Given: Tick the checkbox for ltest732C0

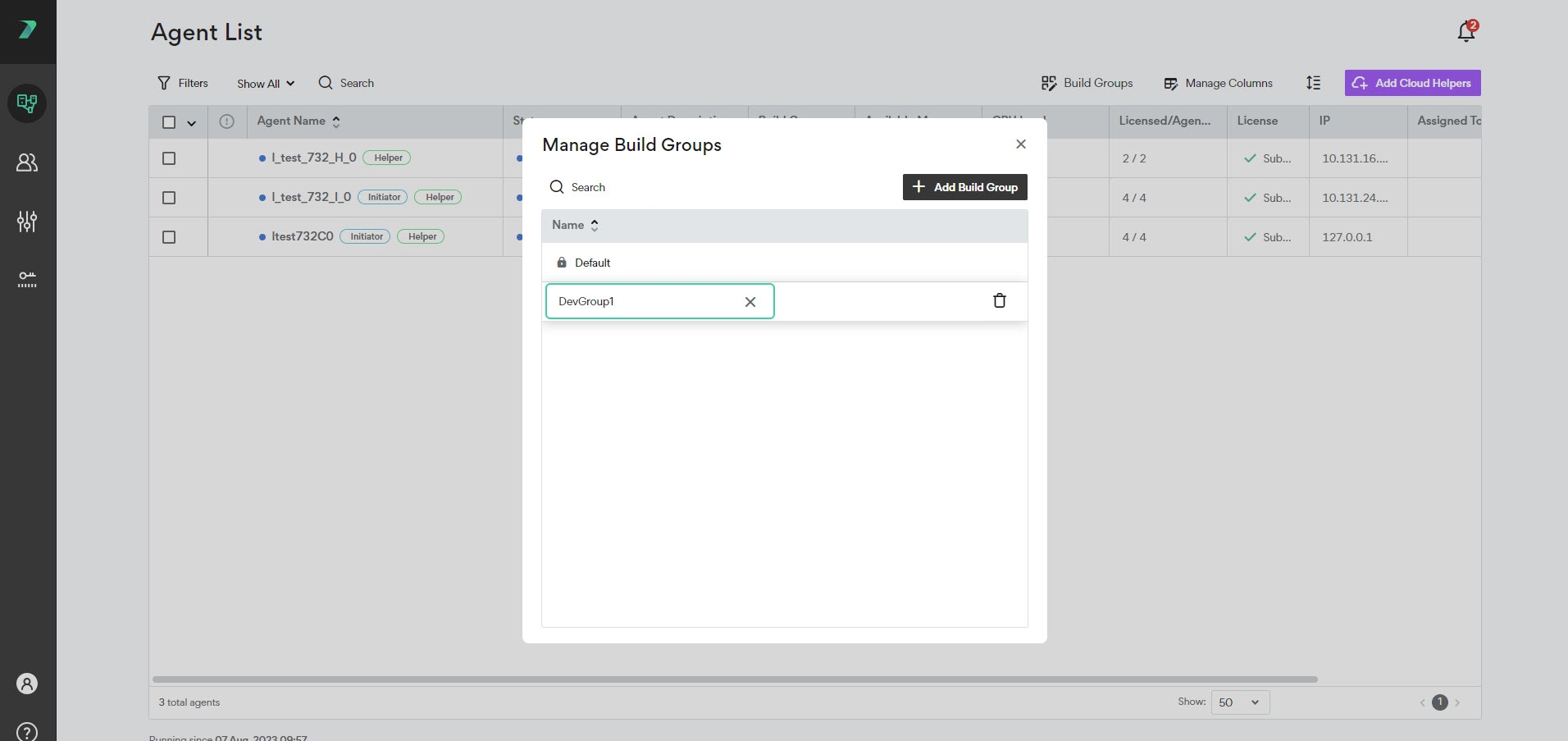Looking at the screenshot, I should [169, 237].
